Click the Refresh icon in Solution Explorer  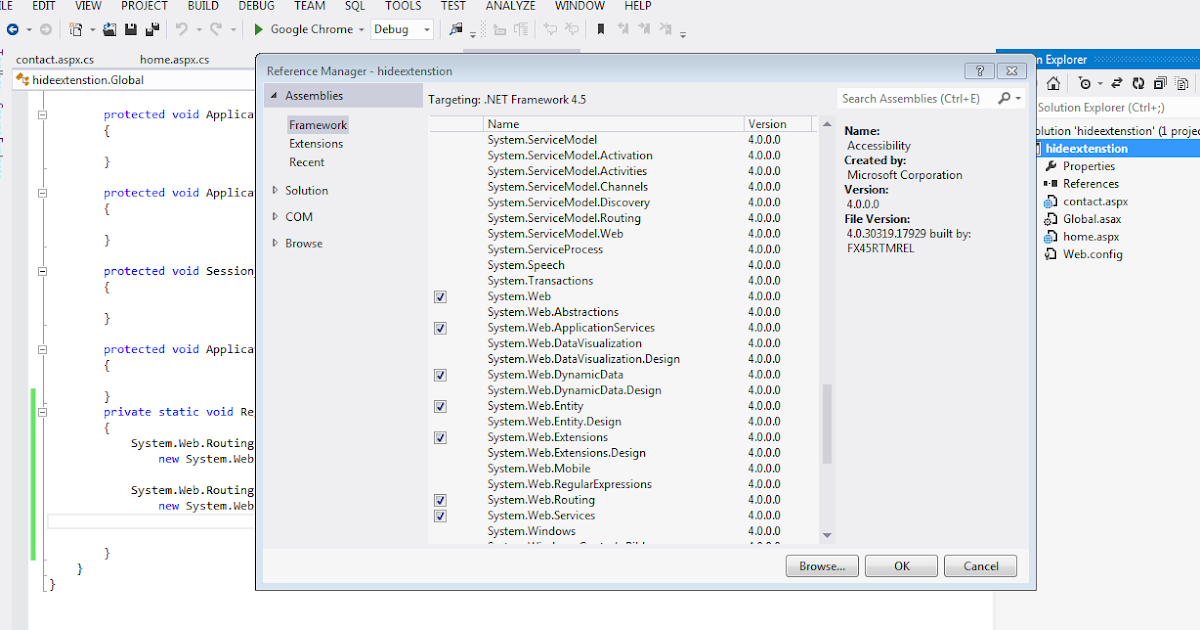(1138, 84)
